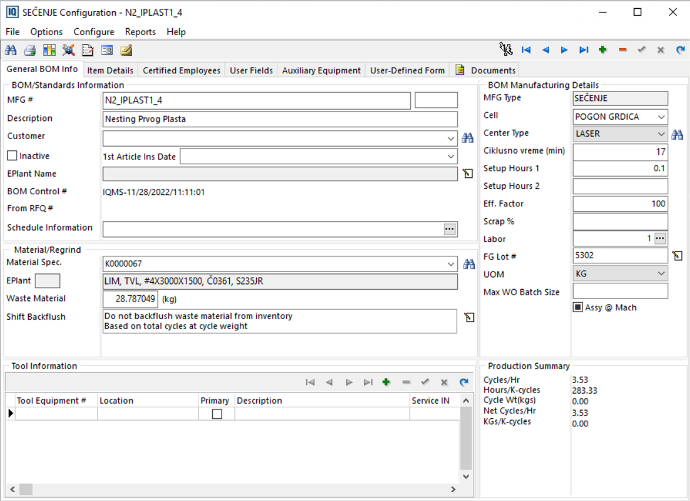
Task: Open the Configure menu
Action: tap(94, 32)
